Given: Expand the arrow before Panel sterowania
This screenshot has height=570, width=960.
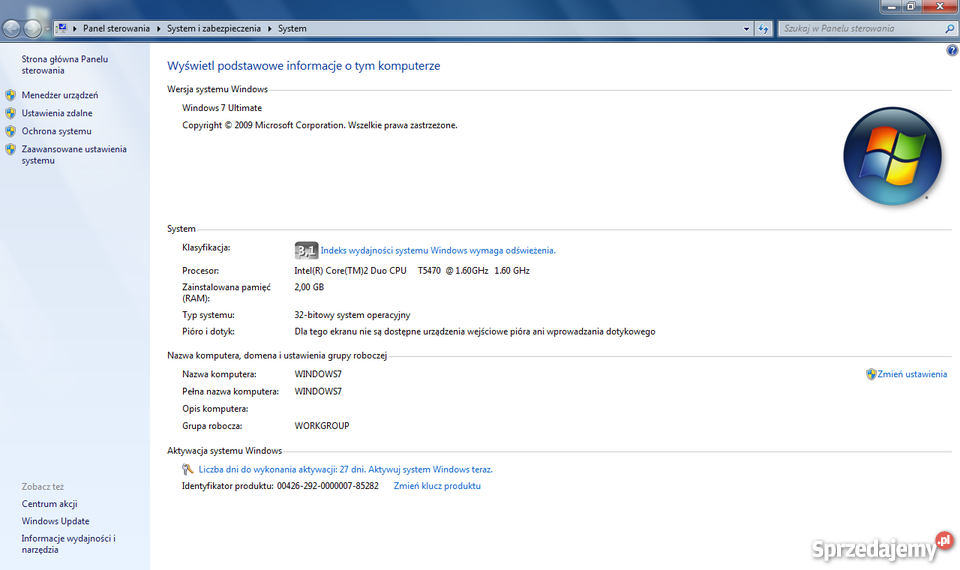Looking at the screenshot, I should (x=75, y=29).
